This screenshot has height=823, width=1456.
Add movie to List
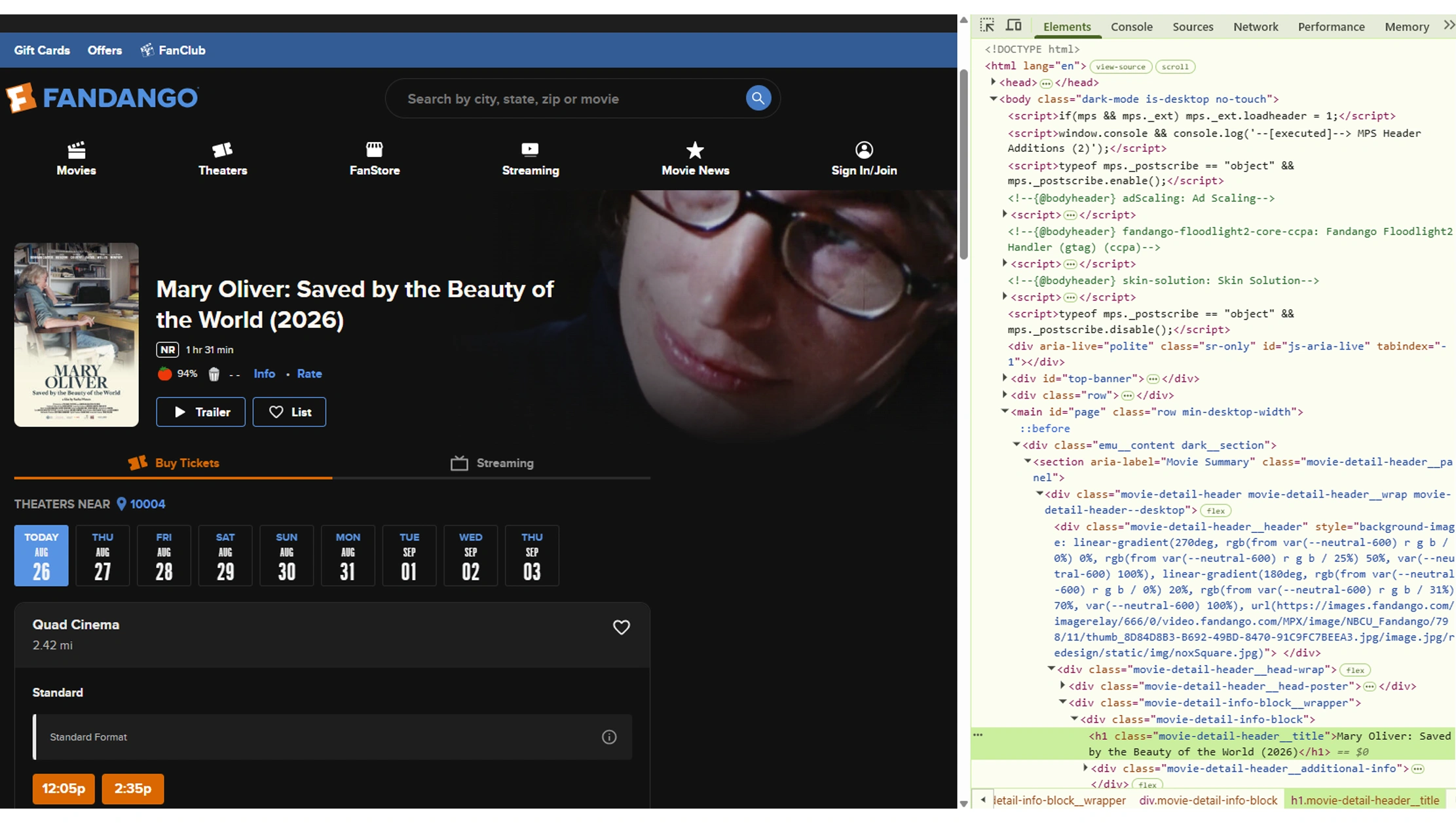click(x=289, y=412)
